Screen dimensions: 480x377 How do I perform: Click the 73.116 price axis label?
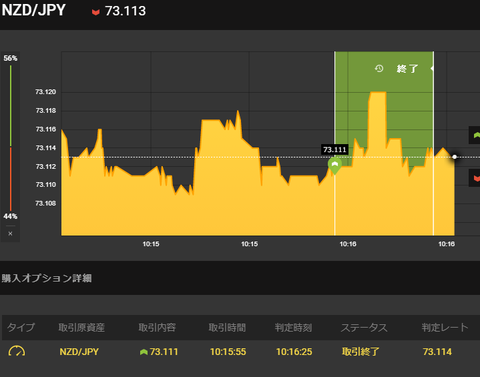[x=46, y=129]
